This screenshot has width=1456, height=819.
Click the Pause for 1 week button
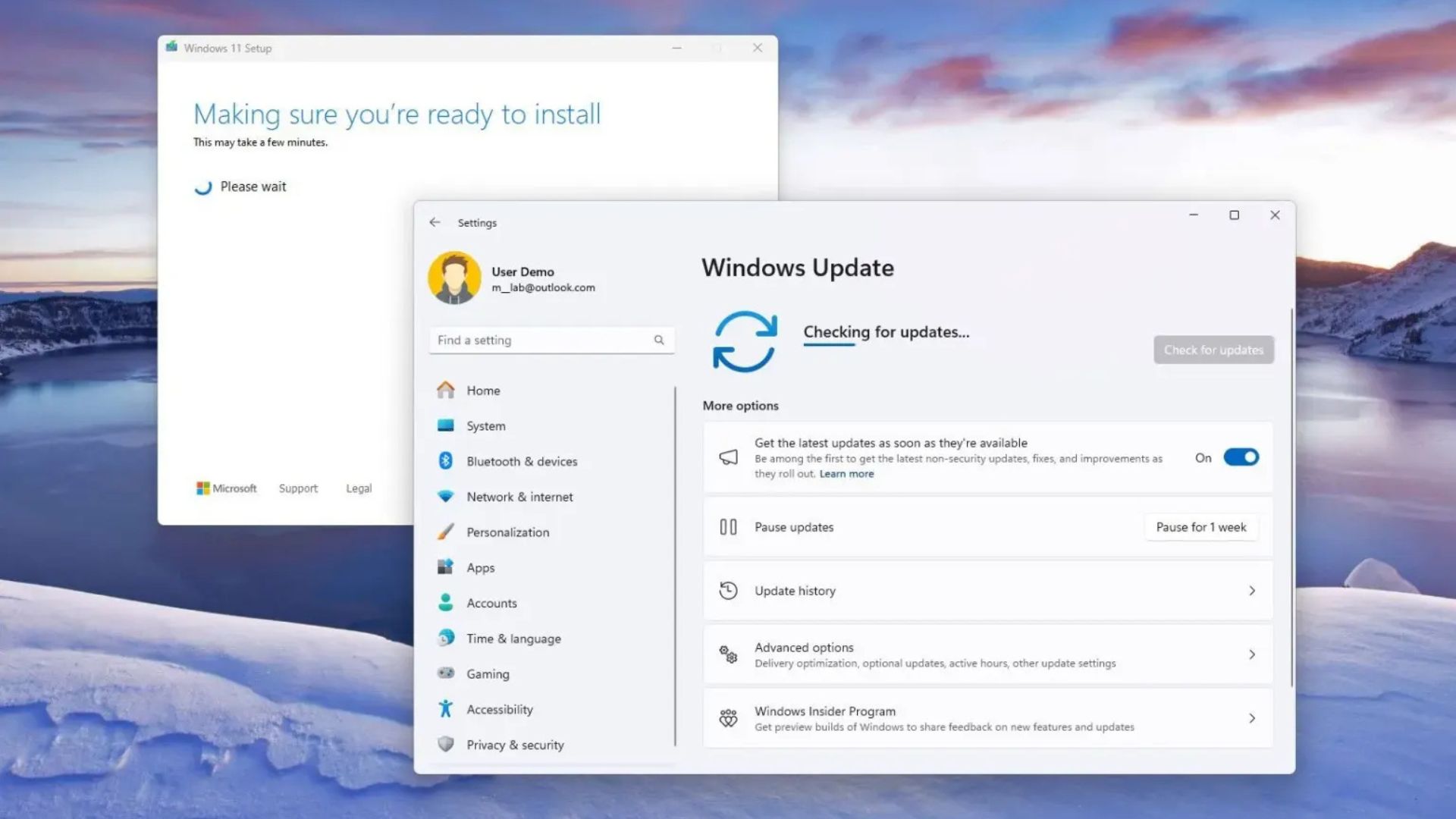(1200, 526)
